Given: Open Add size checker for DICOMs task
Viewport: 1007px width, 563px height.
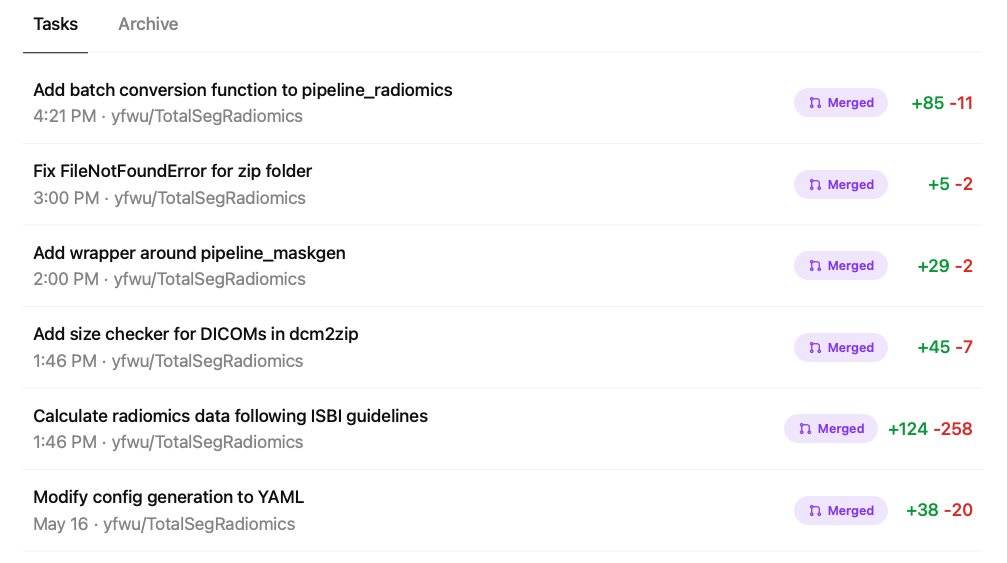Looking at the screenshot, I should (196, 334).
